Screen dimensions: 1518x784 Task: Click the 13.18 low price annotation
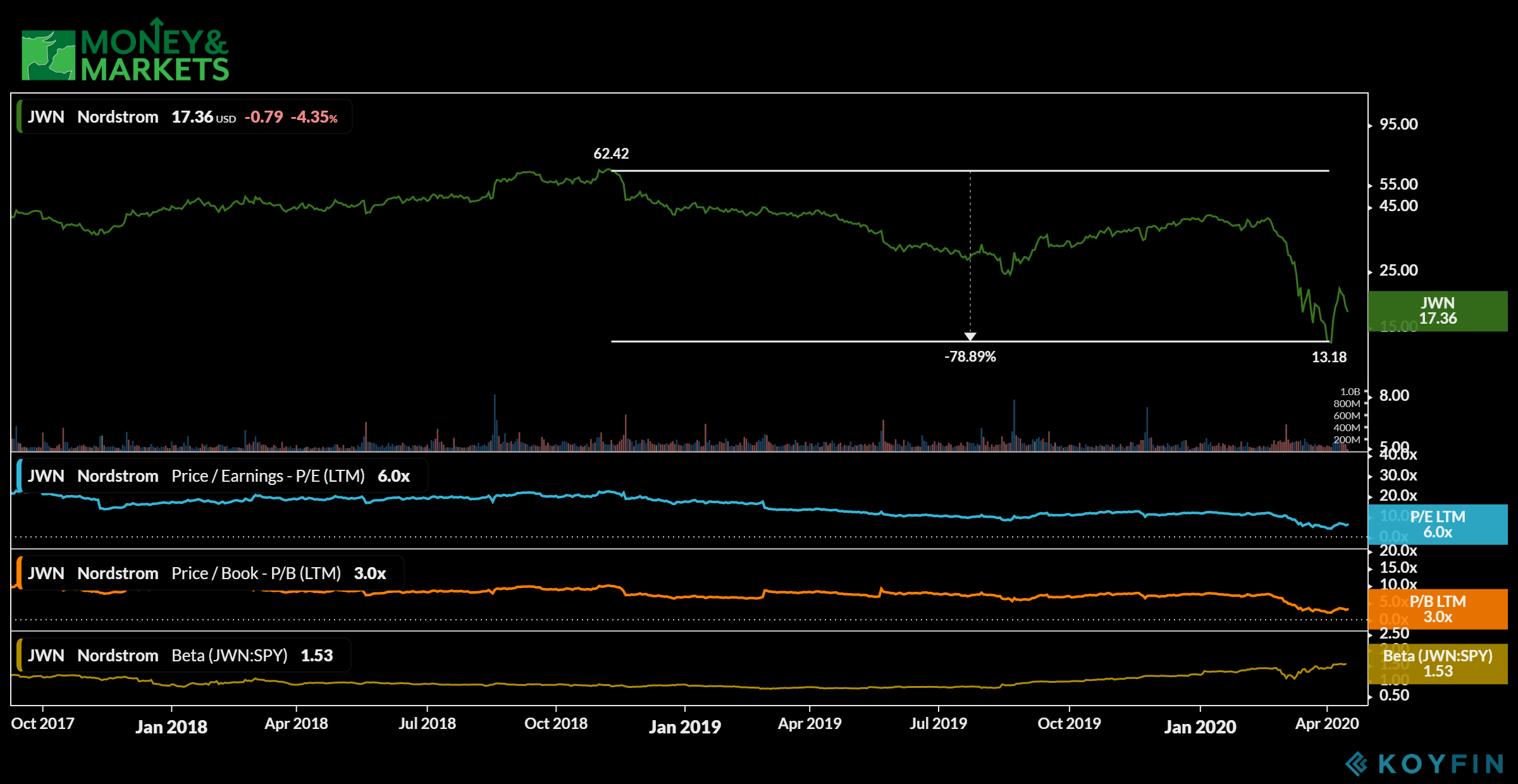pyautogui.click(x=1329, y=357)
